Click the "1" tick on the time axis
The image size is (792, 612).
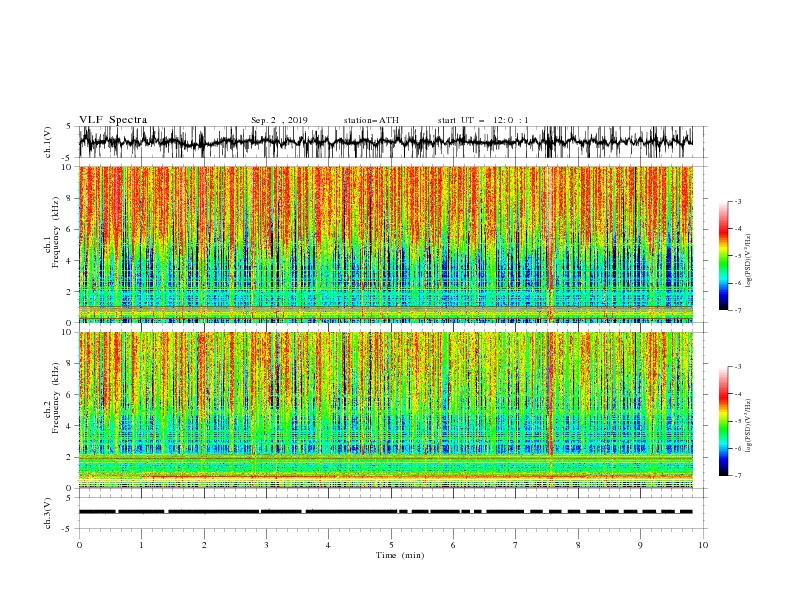141,545
